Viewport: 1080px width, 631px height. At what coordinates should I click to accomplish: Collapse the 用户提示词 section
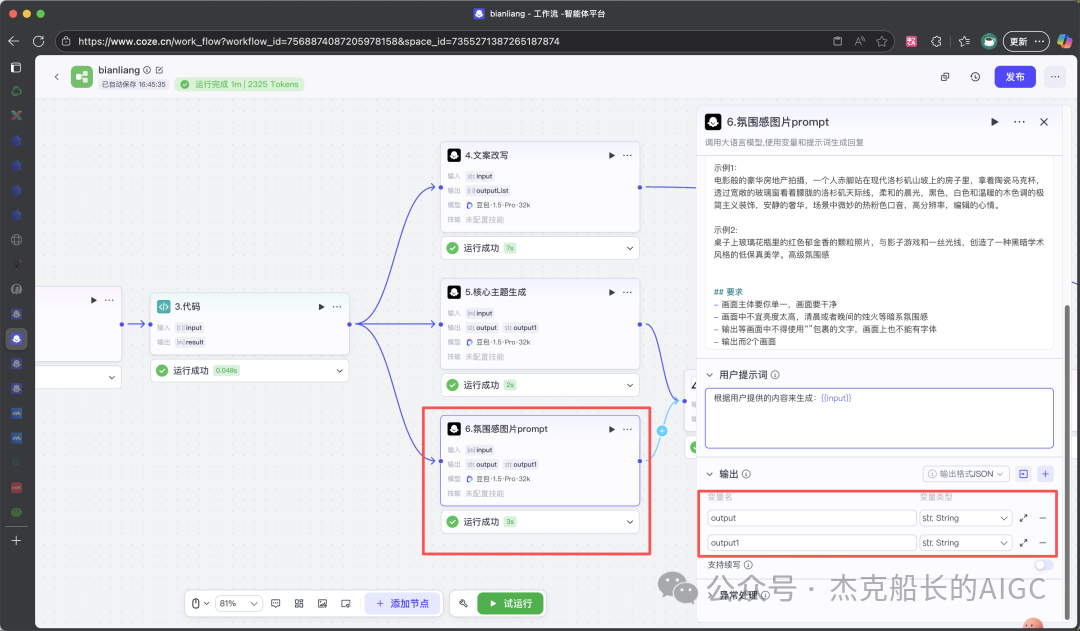click(709, 375)
